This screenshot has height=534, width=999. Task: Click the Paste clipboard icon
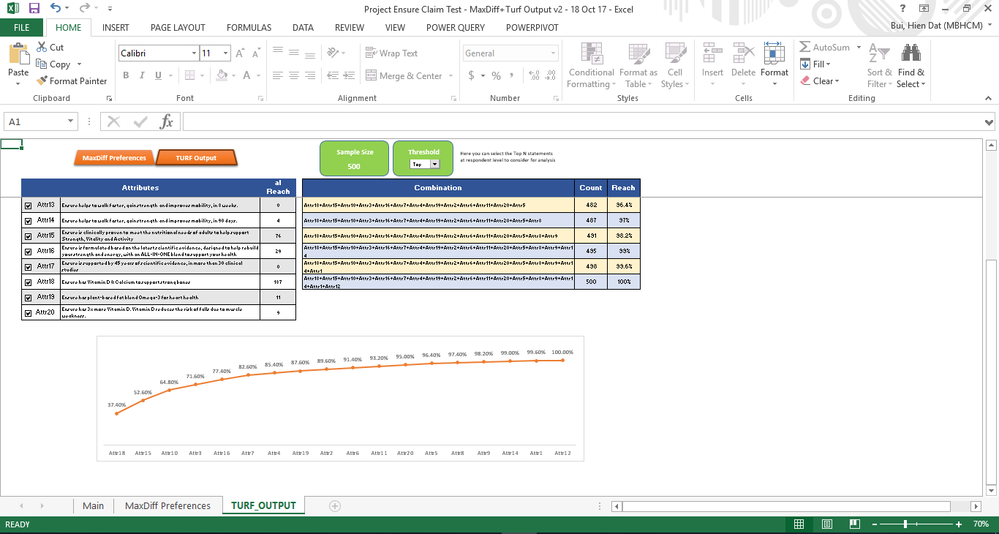pyautogui.click(x=18, y=54)
